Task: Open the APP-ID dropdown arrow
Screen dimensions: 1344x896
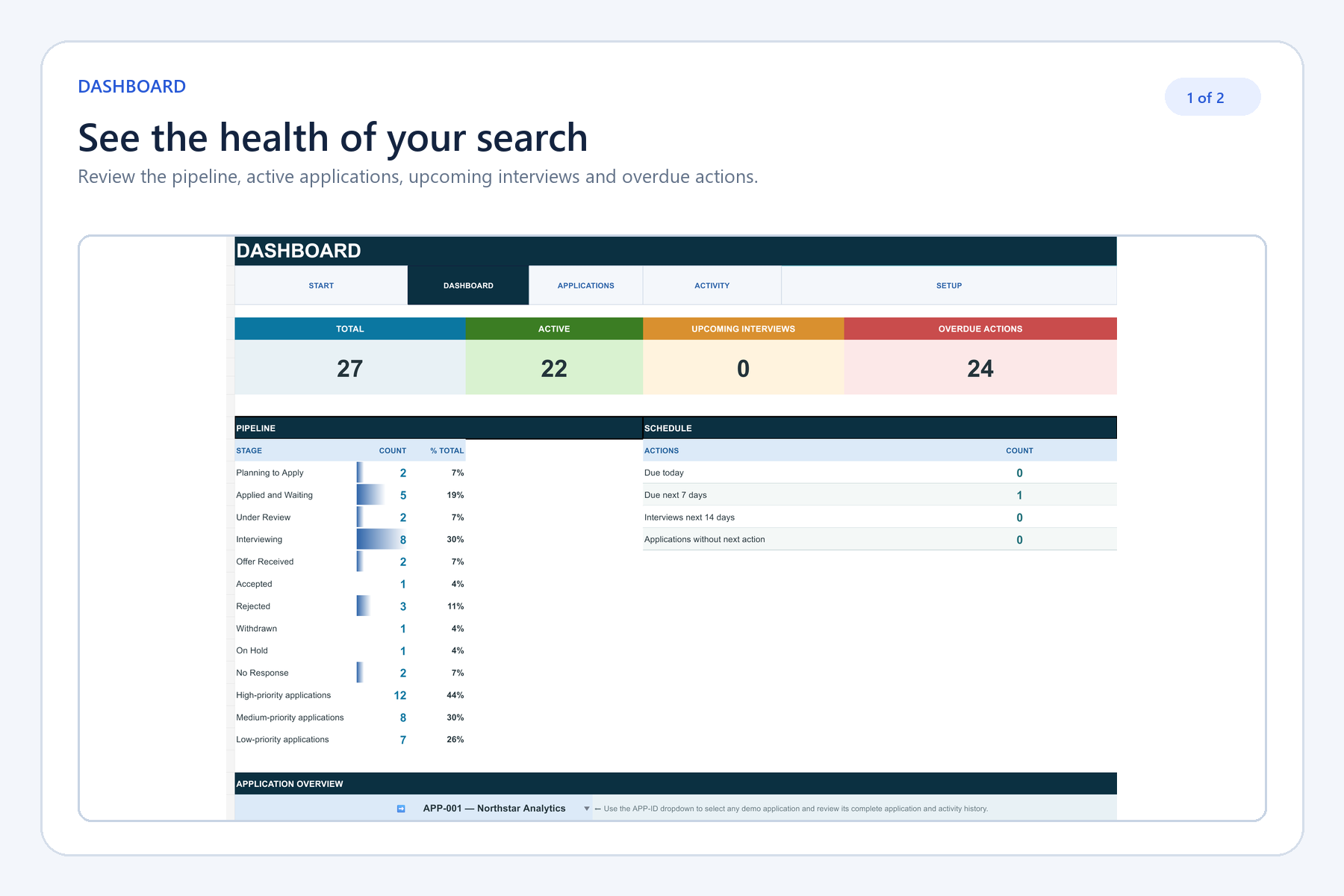Action: coord(587,809)
